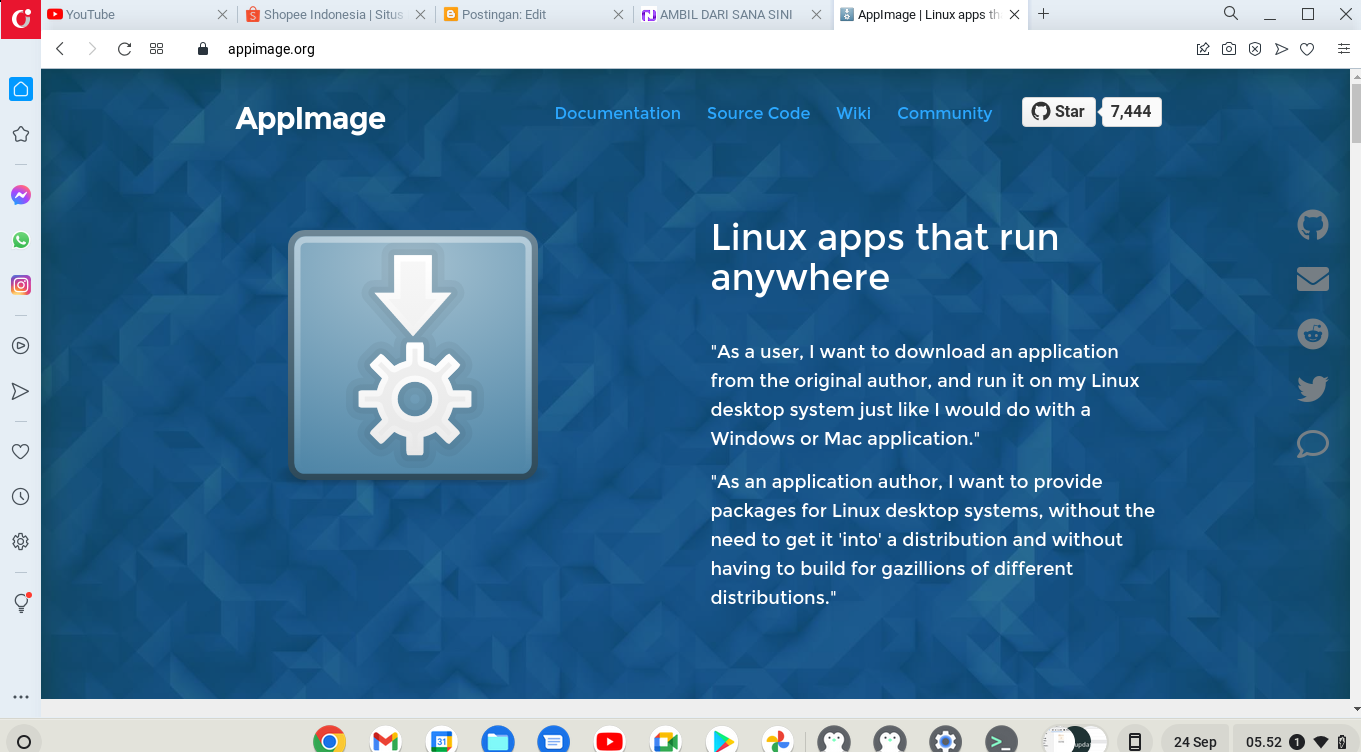Reload the appimage.org page
Viewport: 1361px width, 752px height.
point(125,49)
